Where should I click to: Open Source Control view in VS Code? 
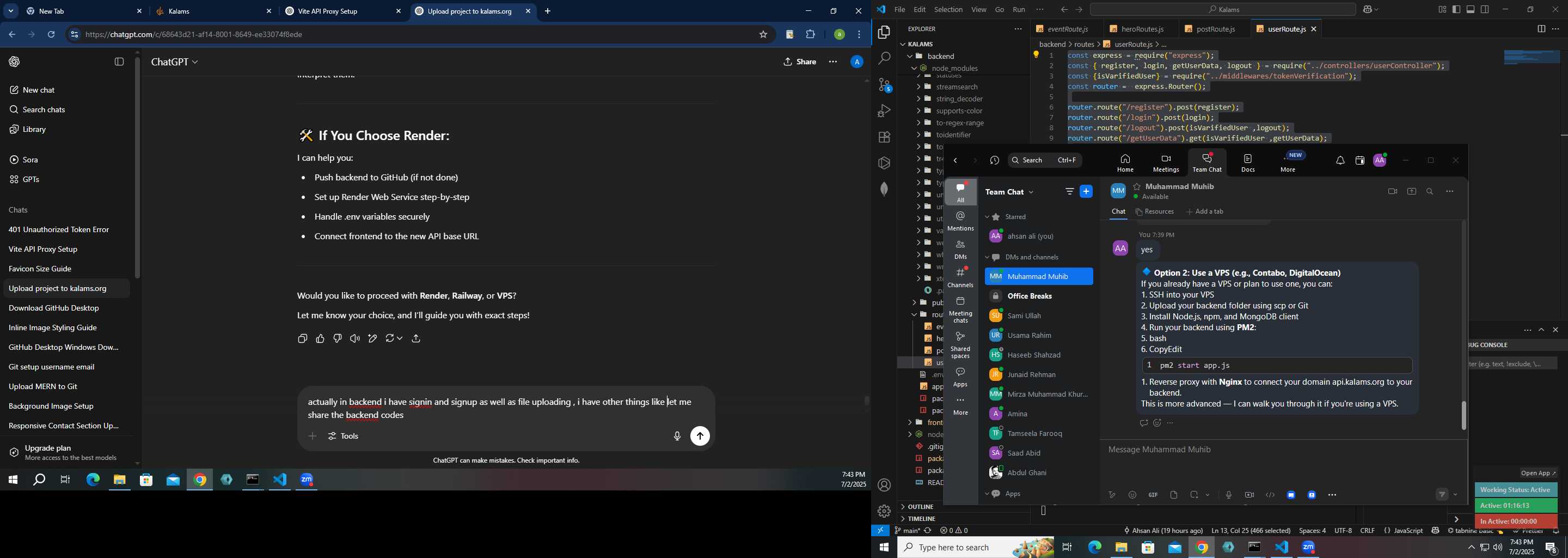click(884, 84)
